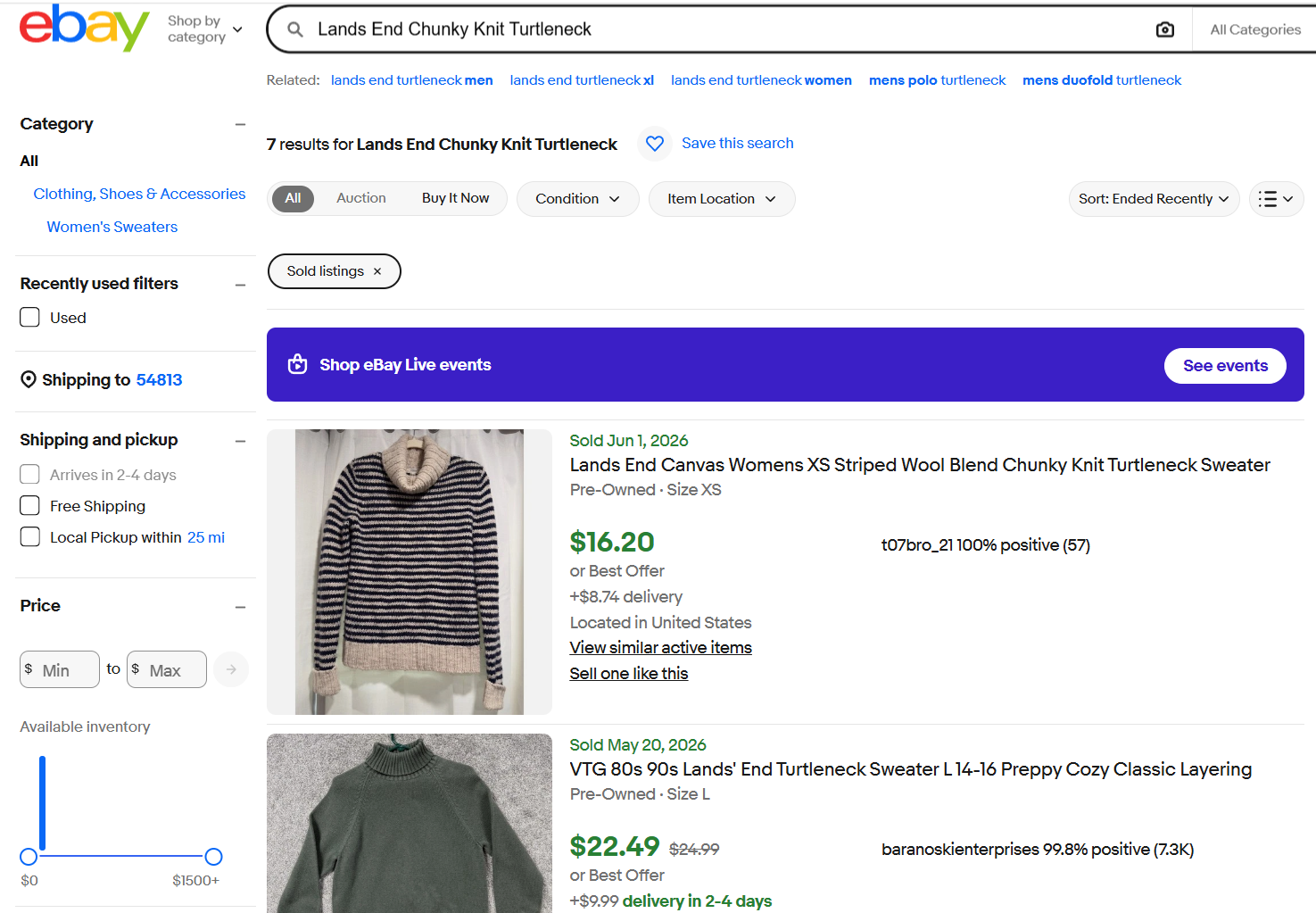
Task: Click the $16.20 sold price
Action: pyautogui.click(x=612, y=542)
